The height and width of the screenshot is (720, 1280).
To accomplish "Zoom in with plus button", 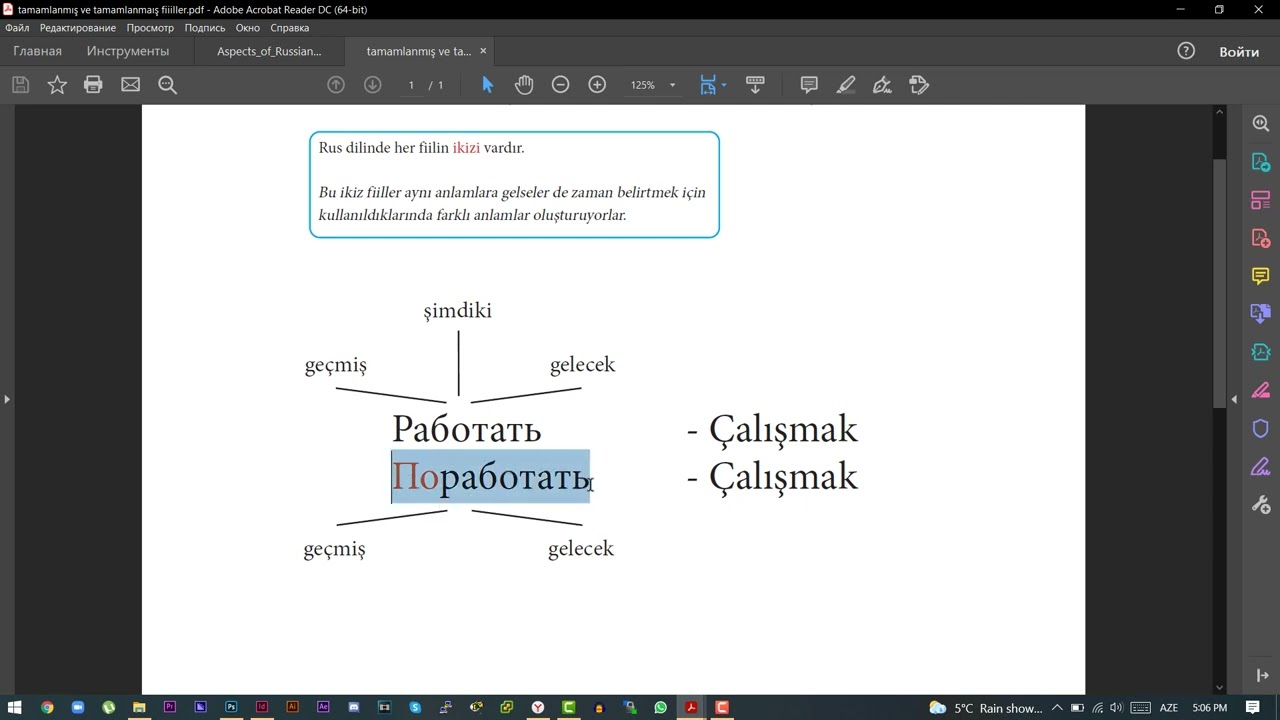I will pos(597,85).
